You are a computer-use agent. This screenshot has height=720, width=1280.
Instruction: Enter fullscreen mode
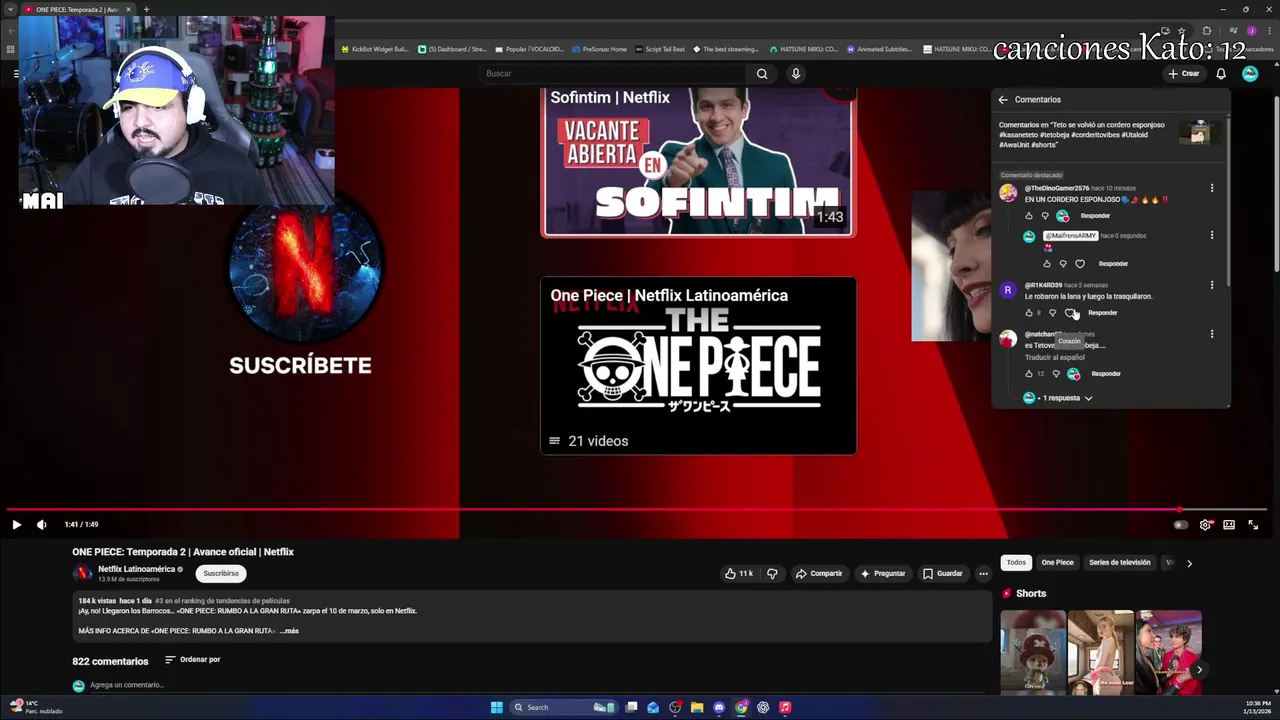tap(1253, 524)
